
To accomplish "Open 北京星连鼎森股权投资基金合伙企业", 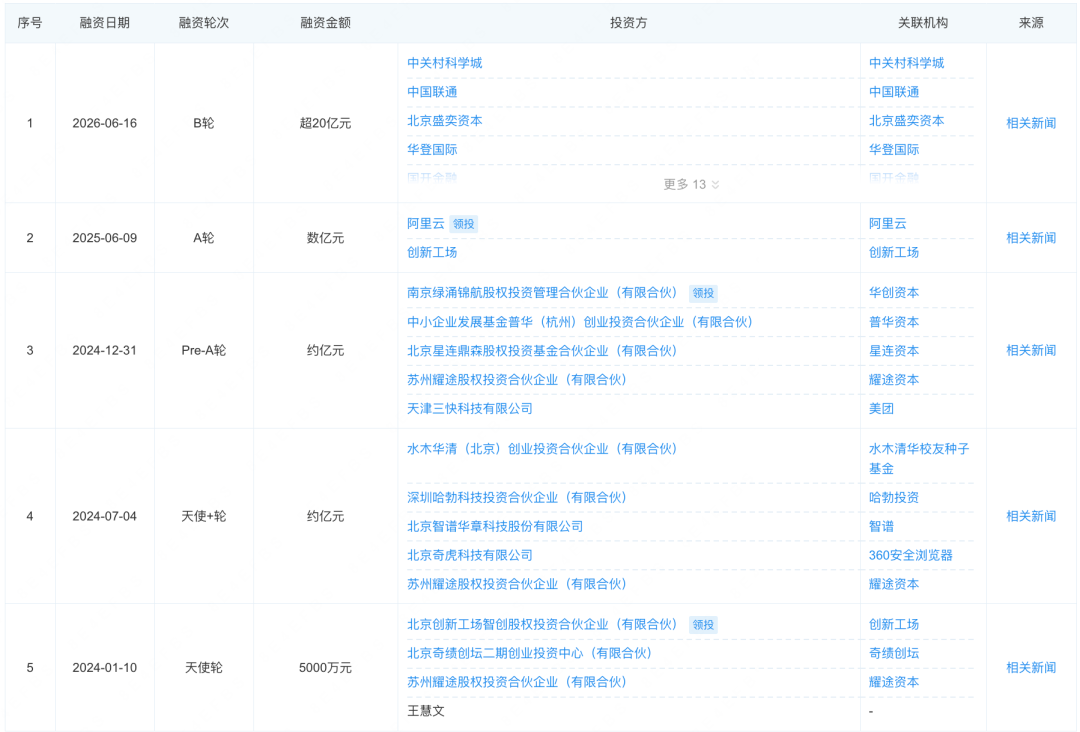I will tap(542, 351).
